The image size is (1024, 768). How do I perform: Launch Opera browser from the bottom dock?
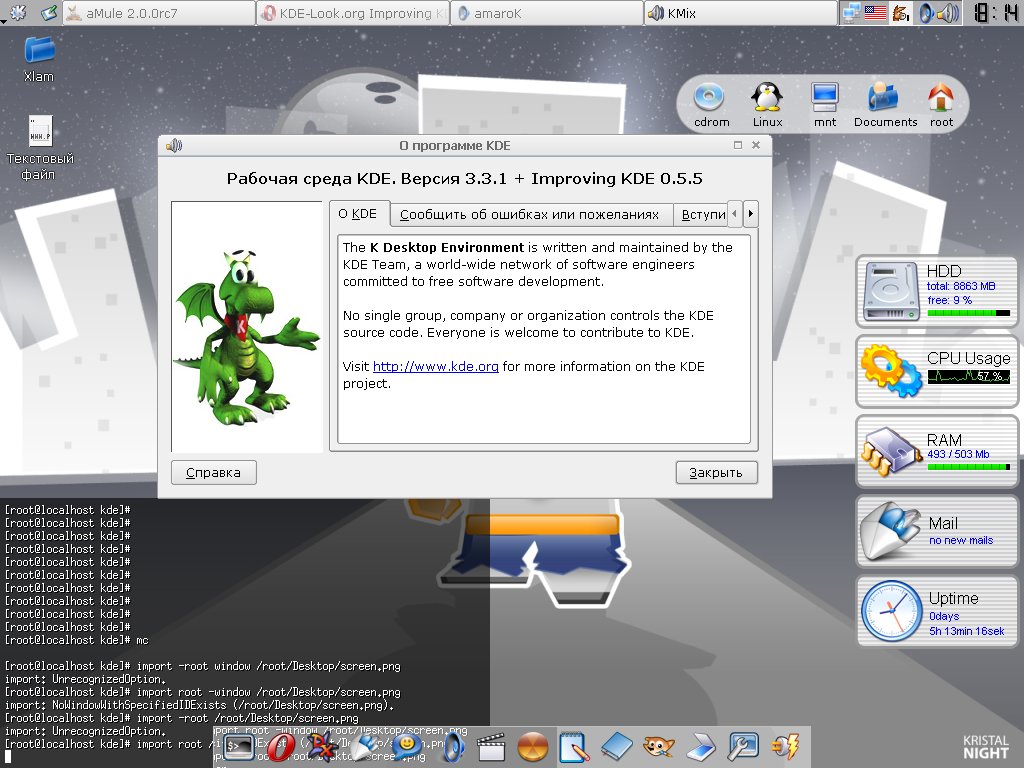point(281,748)
